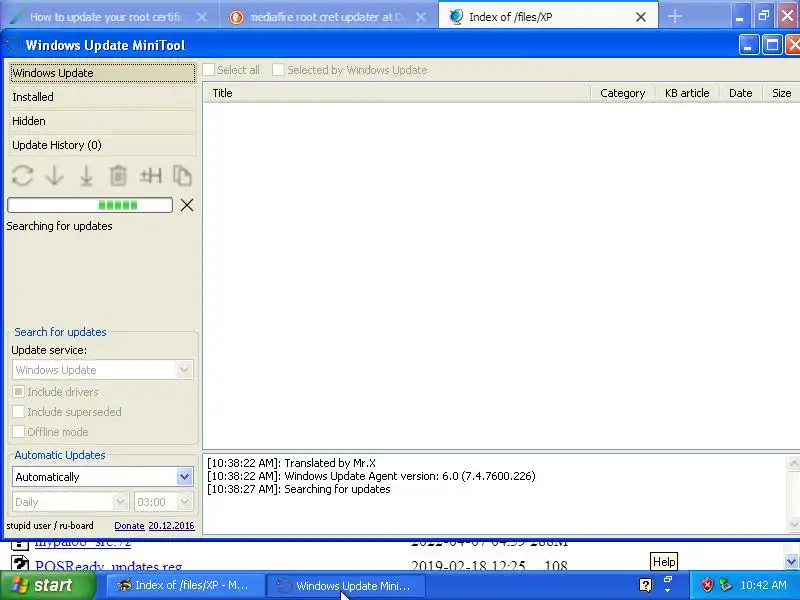Click the Donate link

coord(129,526)
